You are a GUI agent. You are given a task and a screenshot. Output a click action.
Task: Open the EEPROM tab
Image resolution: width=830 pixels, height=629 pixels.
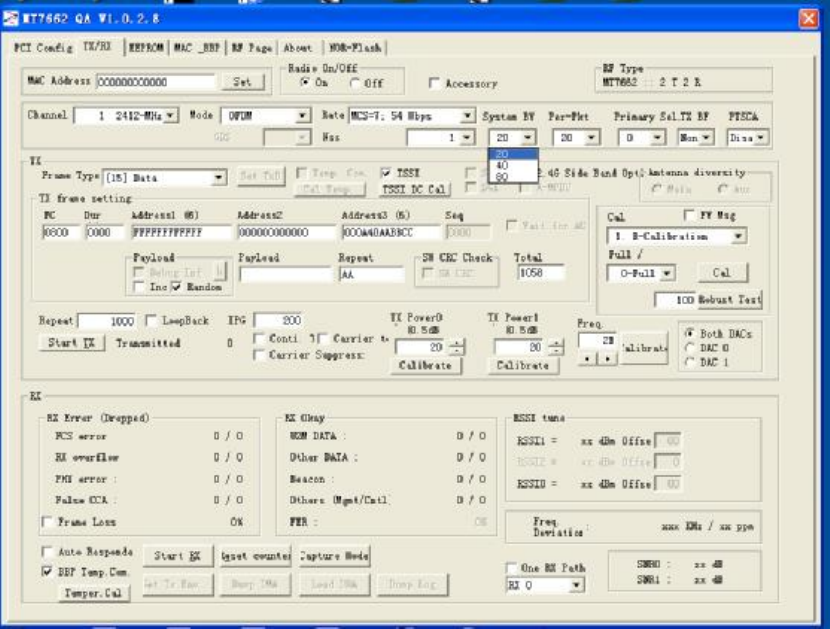click(147, 48)
